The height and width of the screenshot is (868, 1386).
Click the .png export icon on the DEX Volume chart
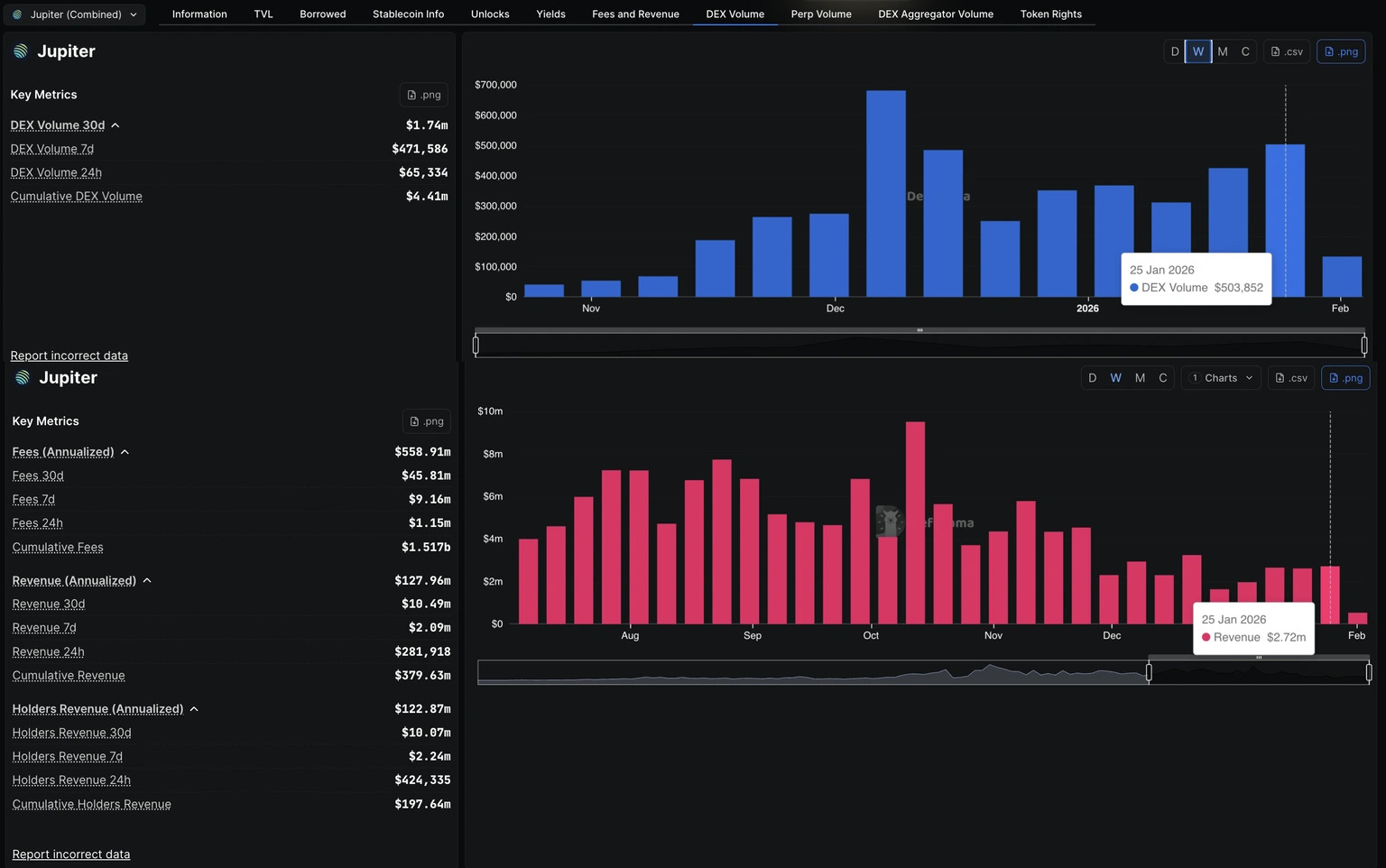[x=1341, y=51]
